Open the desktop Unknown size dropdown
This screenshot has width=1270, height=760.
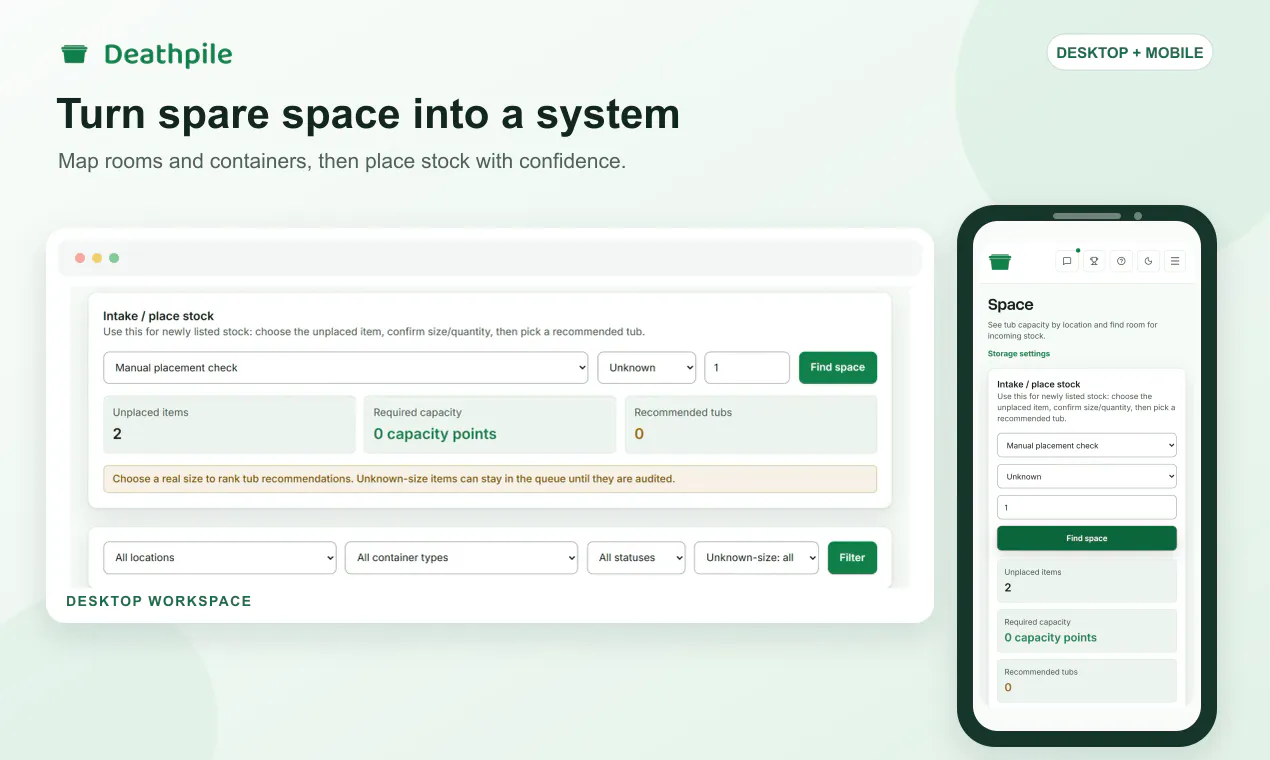[x=646, y=367]
